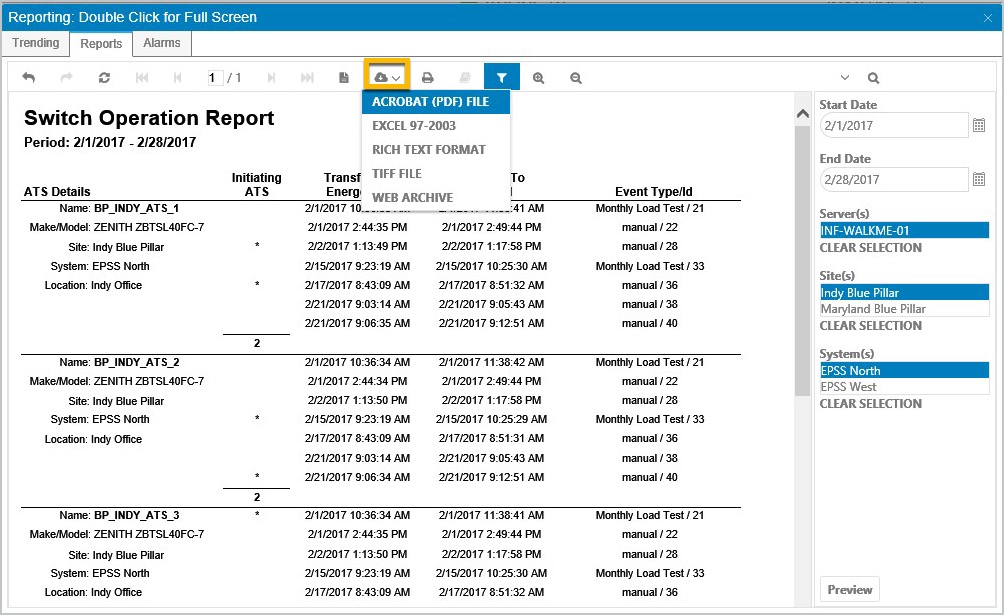Click the Preview button
Viewport: 1004px width, 615px height.
tap(850, 589)
